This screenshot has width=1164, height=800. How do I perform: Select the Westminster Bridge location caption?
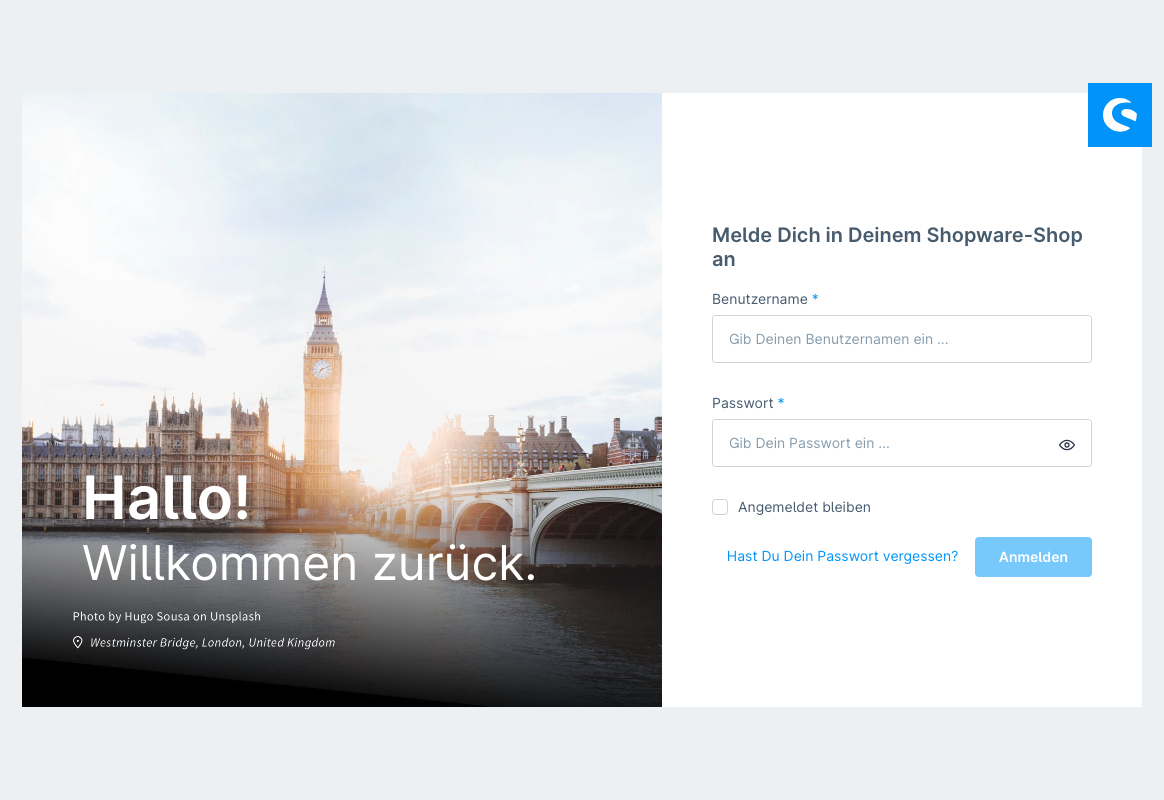point(212,642)
